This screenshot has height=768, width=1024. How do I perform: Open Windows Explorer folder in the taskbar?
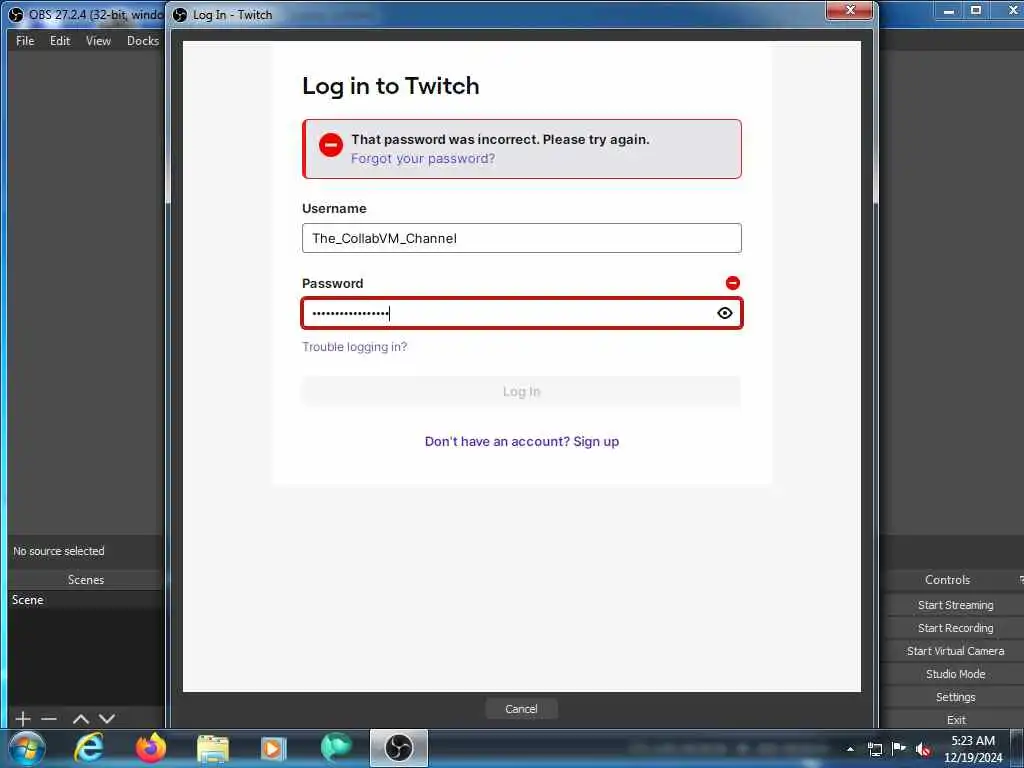coord(213,748)
